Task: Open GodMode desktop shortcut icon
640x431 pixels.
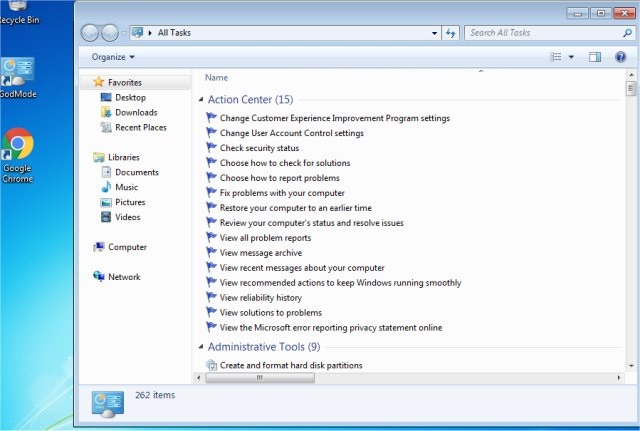Action: (x=17, y=76)
